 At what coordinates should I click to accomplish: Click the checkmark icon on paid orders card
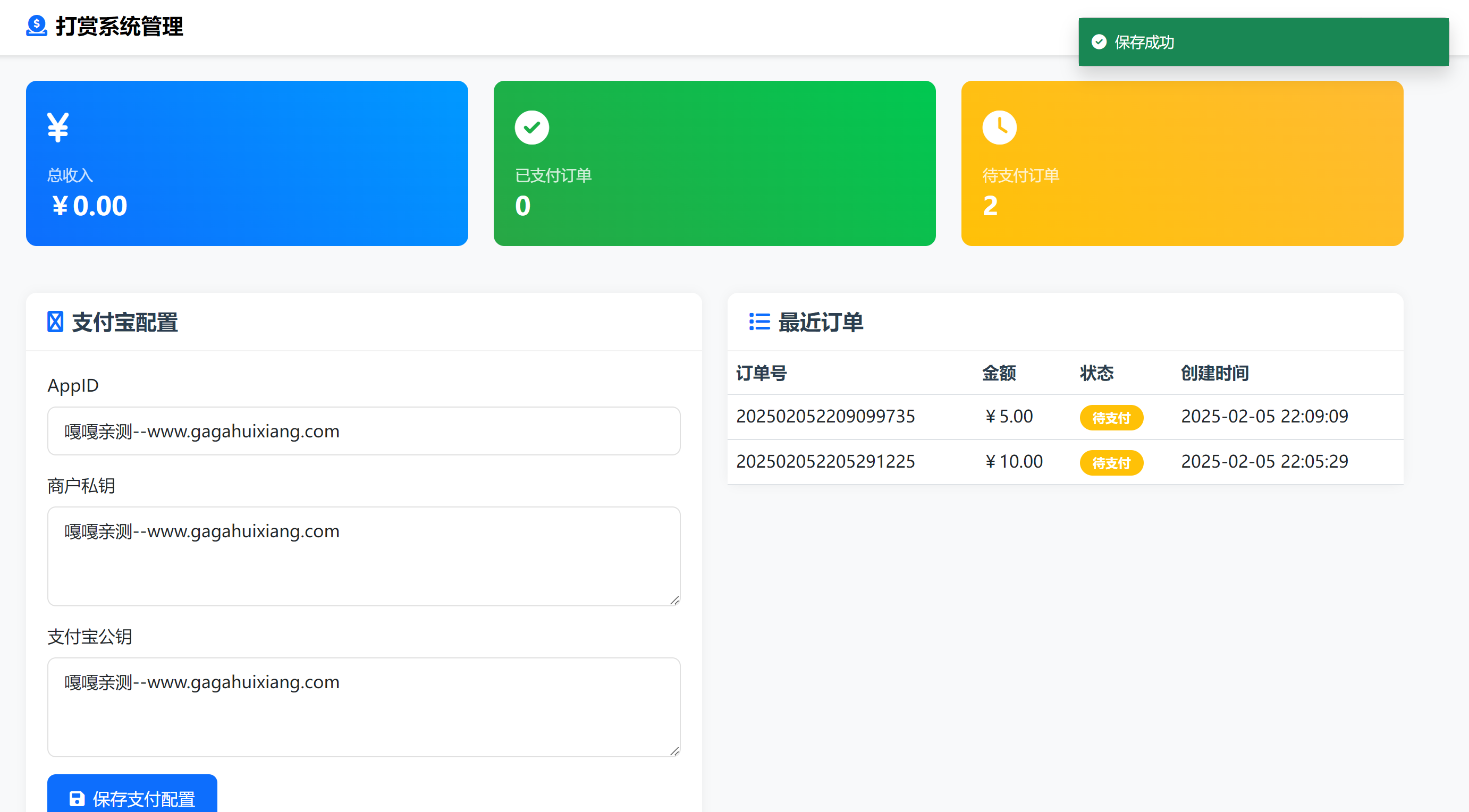pyautogui.click(x=531, y=127)
